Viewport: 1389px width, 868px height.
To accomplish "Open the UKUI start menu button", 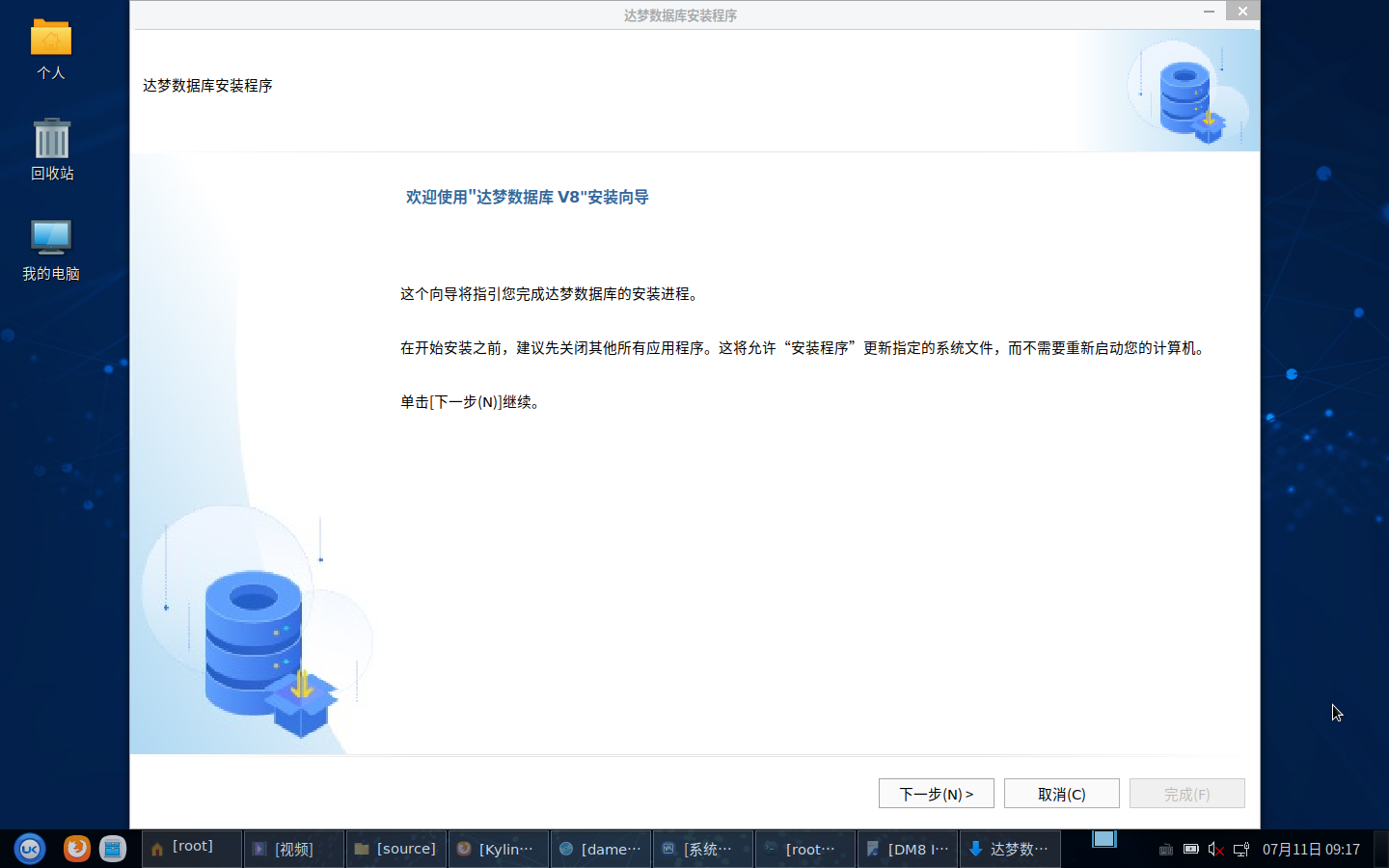I will (30, 849).
